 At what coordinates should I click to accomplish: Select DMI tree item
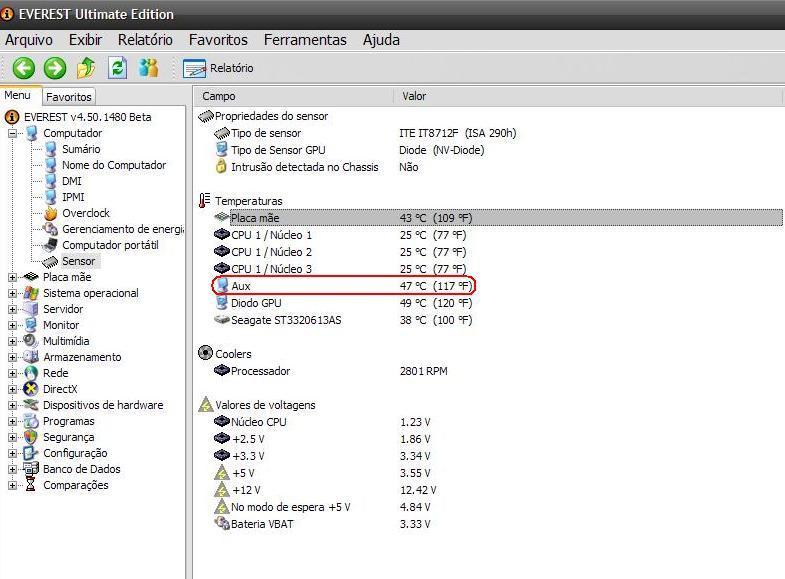(72, 181)
